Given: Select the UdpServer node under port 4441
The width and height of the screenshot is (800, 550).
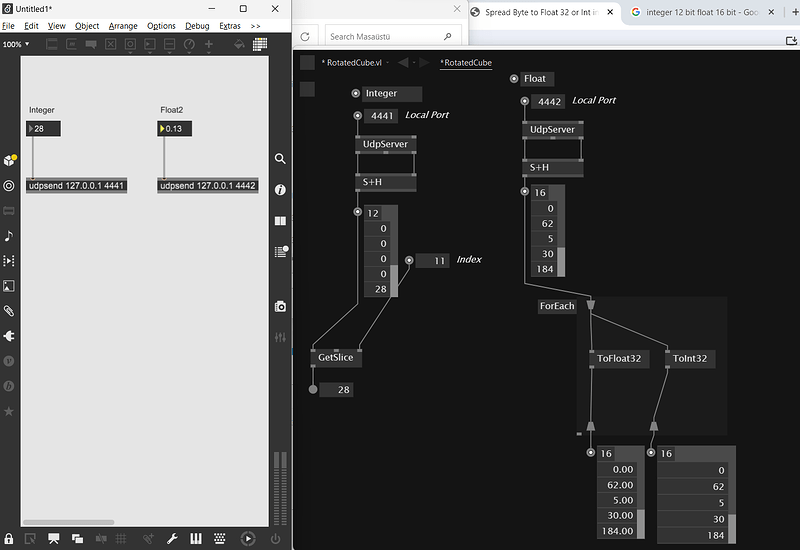Looking at the screenshot, I should (386, 144).
